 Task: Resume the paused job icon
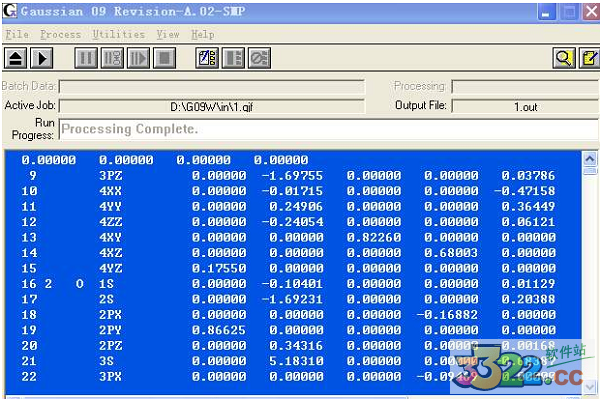click(x=138, y=58)
